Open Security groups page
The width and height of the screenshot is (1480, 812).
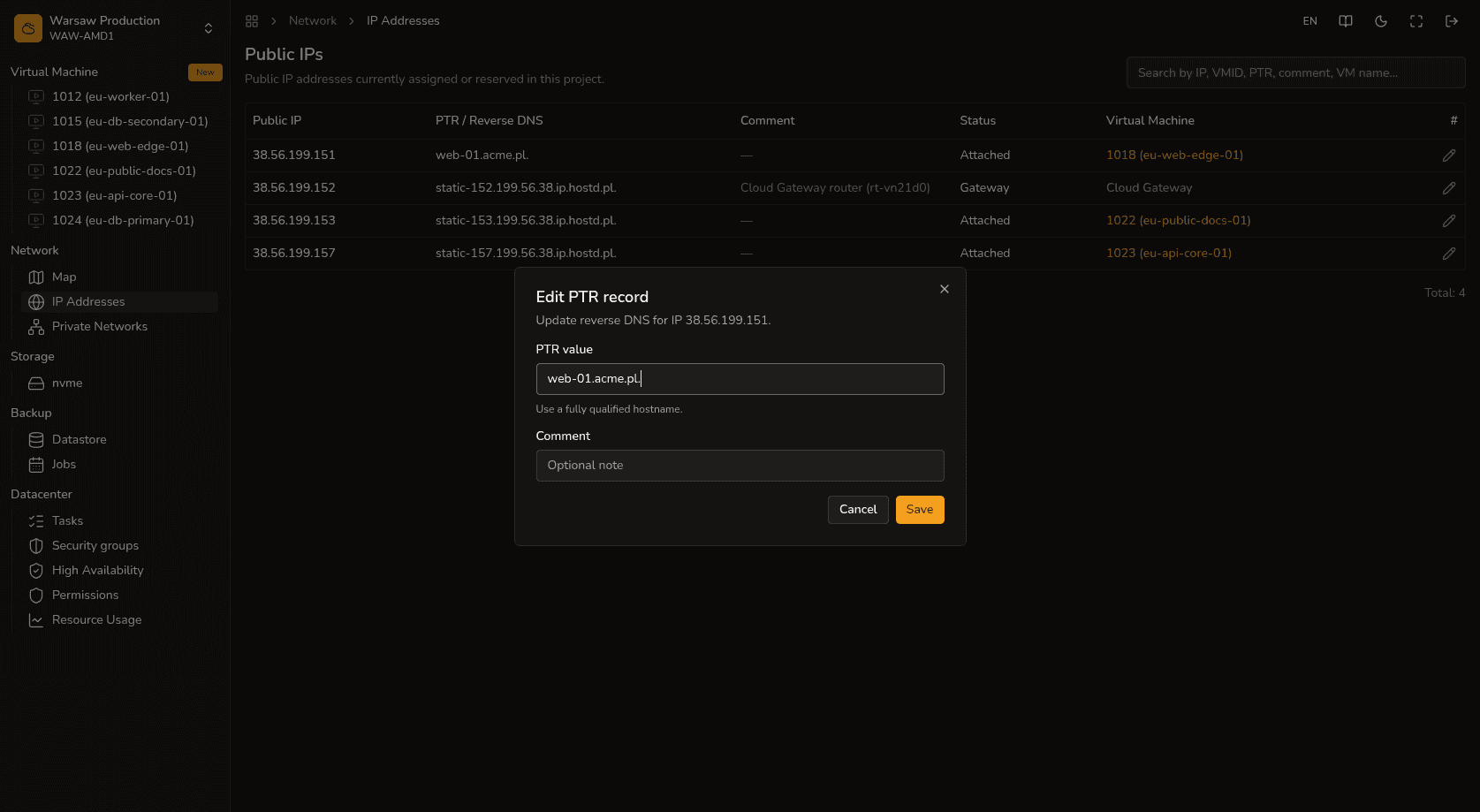(95, 546)
